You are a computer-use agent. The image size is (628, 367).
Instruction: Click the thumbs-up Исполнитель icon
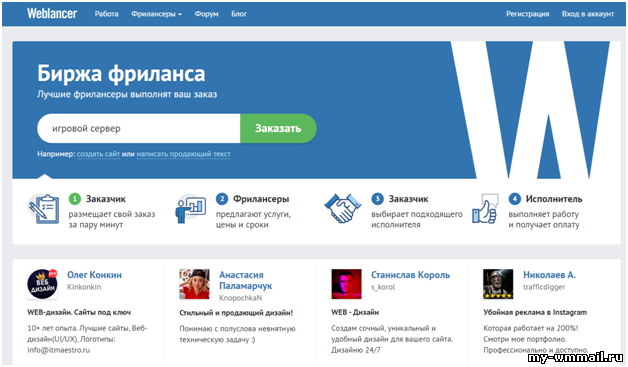click(485, 209)
